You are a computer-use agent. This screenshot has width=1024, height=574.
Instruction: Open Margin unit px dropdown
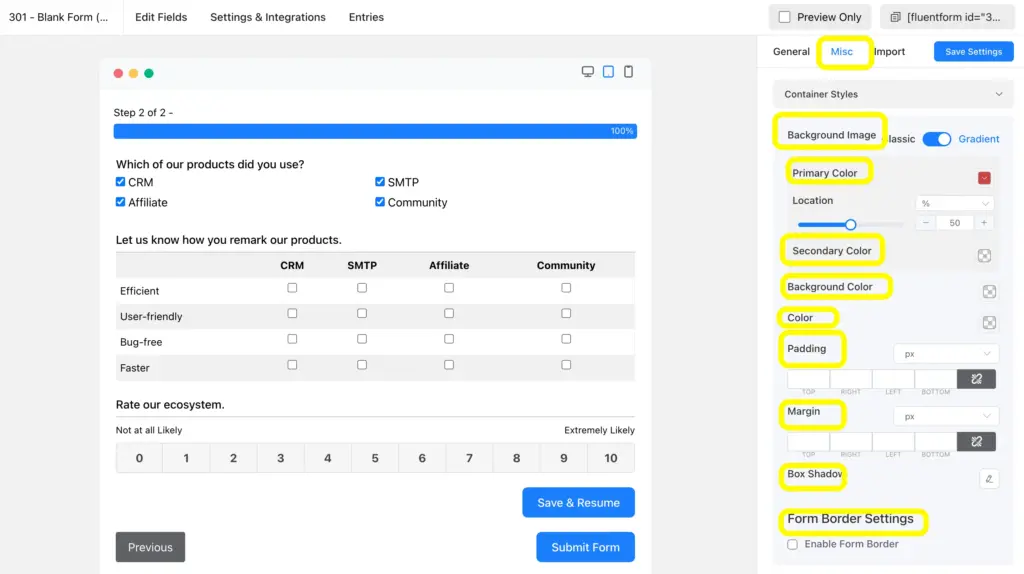point(946,416)
